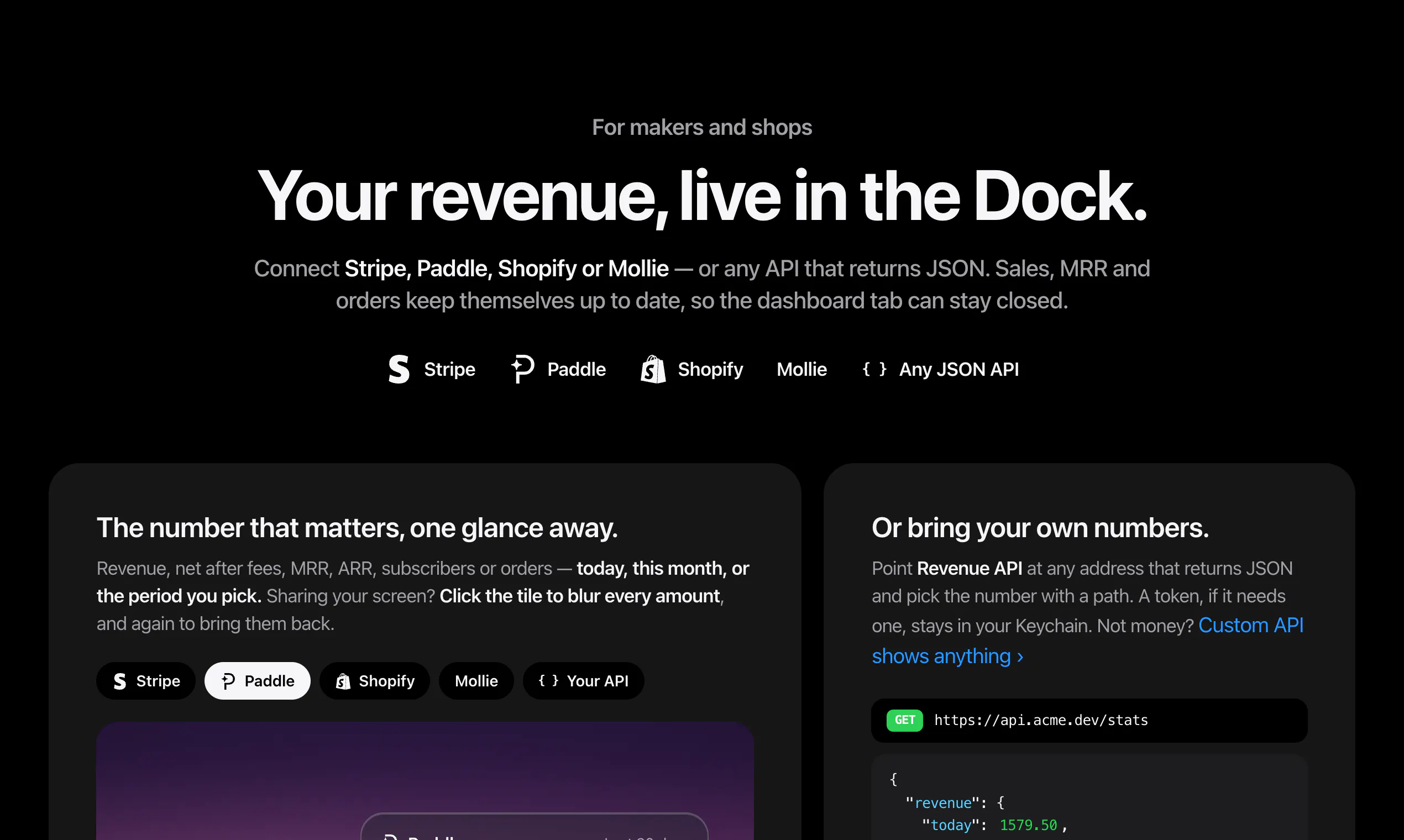Click the "today" key in JSON sample
Viewport: 1404px width, 840px height.
click(951, 825)
